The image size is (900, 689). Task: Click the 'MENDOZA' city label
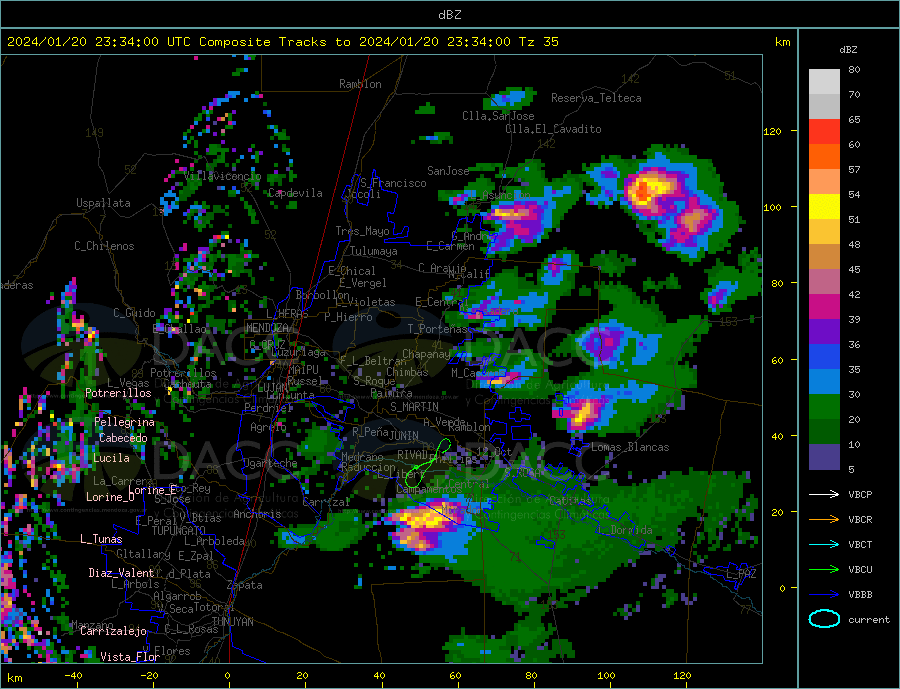[267, 328]
